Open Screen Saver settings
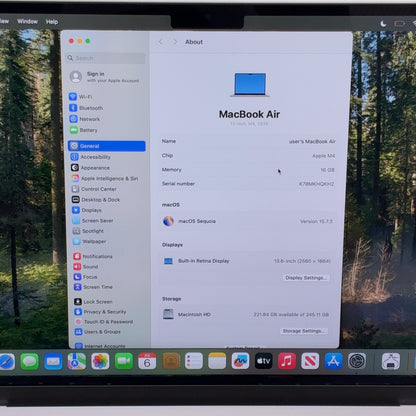This screenshot has width=416, height=416. [93, 221]
